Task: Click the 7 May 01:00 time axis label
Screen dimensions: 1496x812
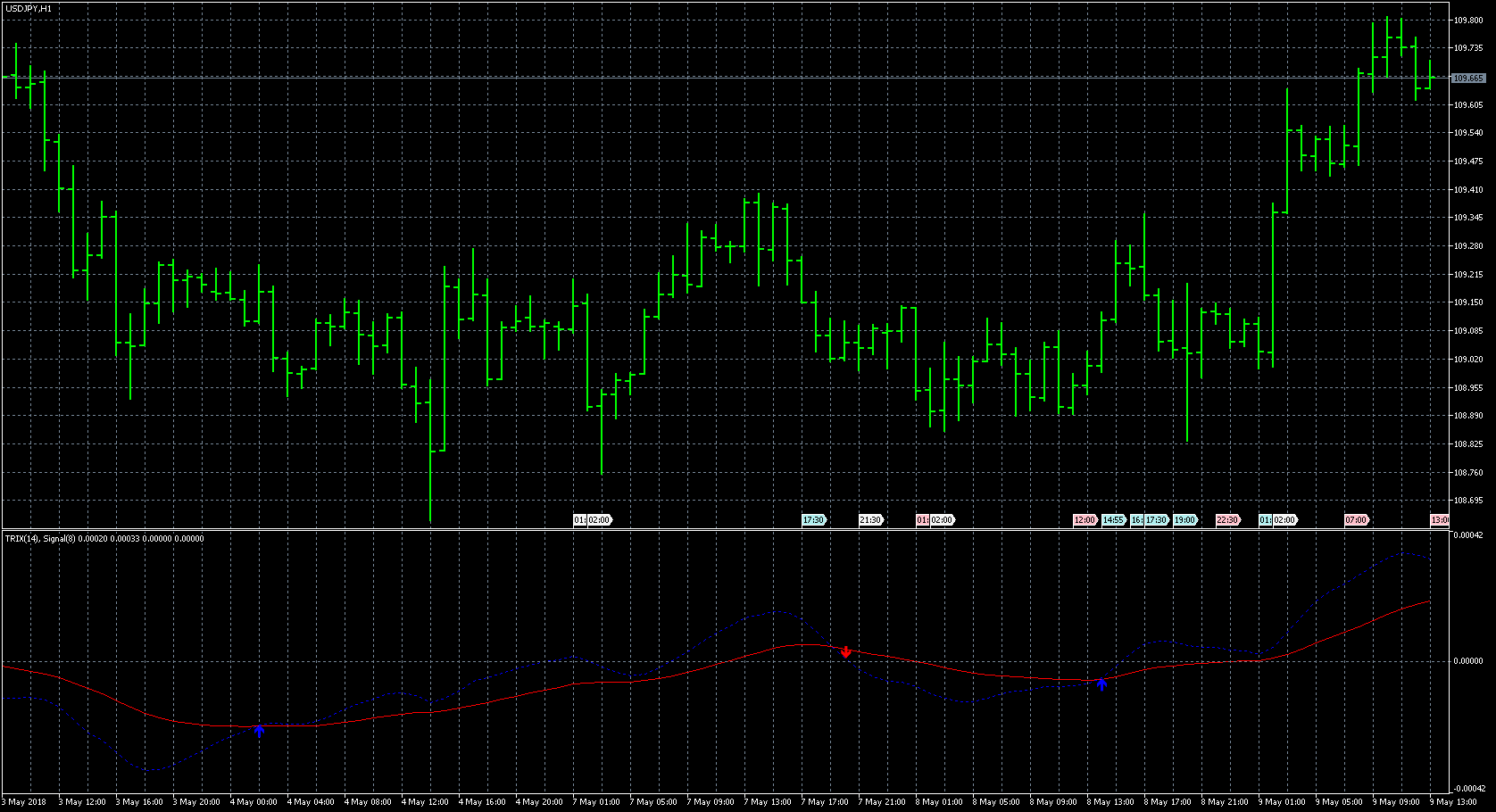Action: tap(596, 802)
